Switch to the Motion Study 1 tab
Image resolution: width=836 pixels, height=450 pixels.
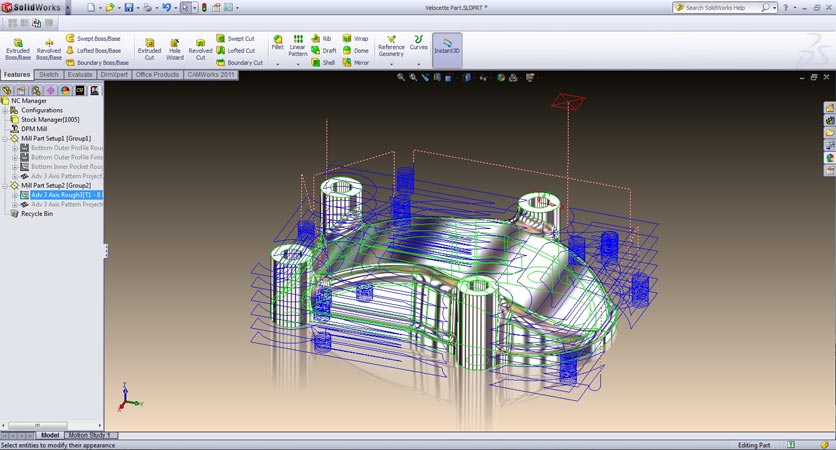[89, 436]
